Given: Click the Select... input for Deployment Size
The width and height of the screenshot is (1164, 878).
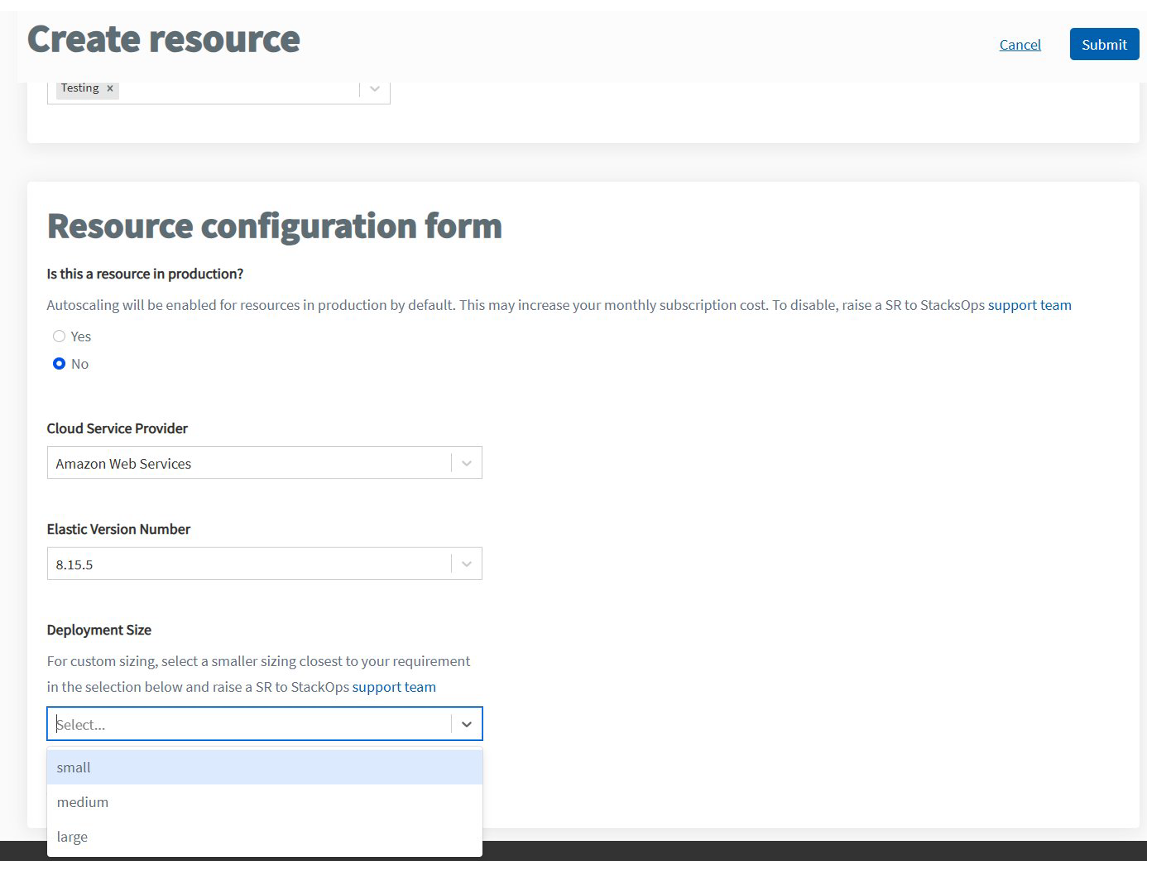Looking at the screenshot, I should 250,723.
